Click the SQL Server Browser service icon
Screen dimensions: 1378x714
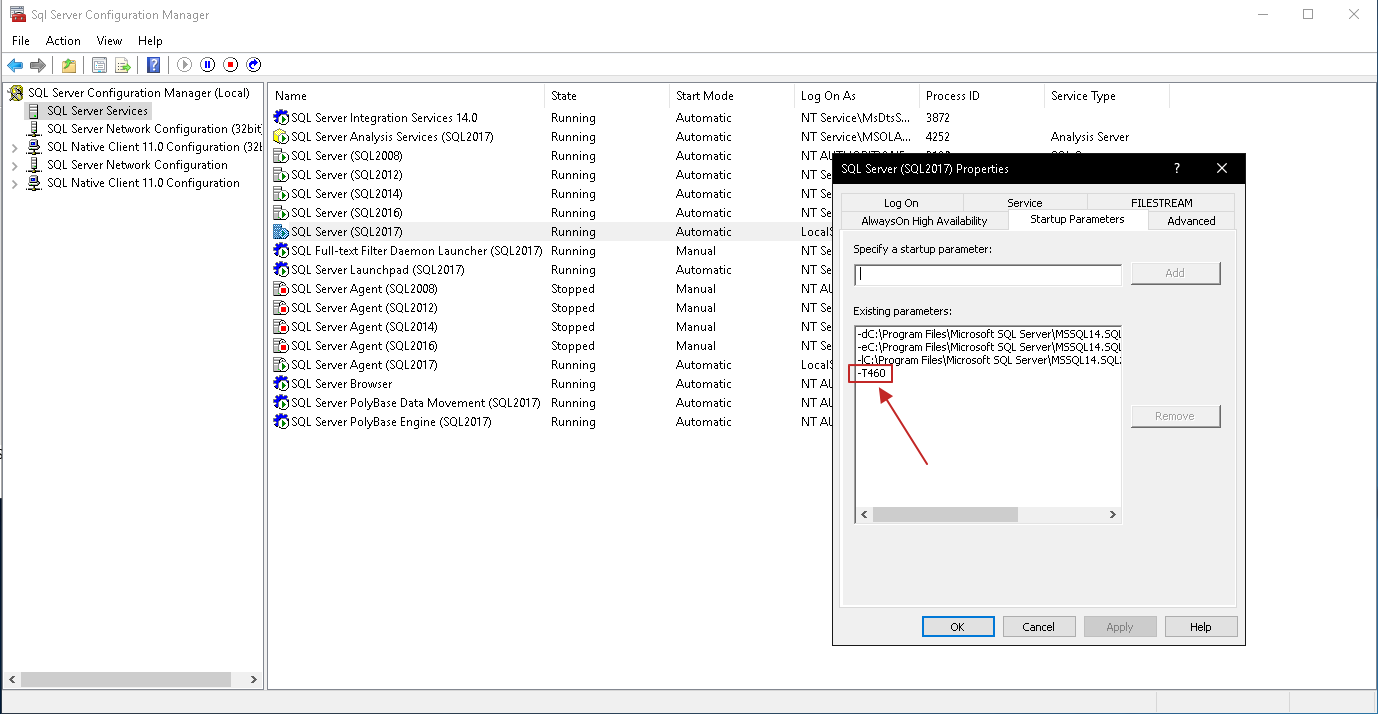(281, 384)
